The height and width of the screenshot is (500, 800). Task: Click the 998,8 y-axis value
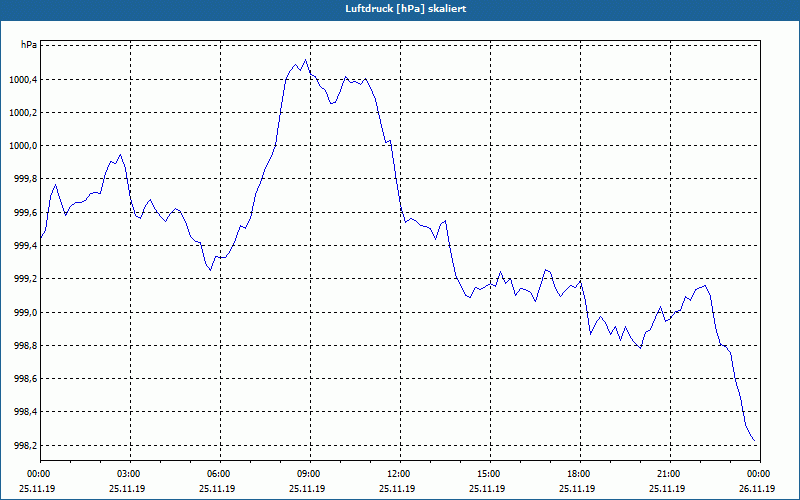(26, 346)
